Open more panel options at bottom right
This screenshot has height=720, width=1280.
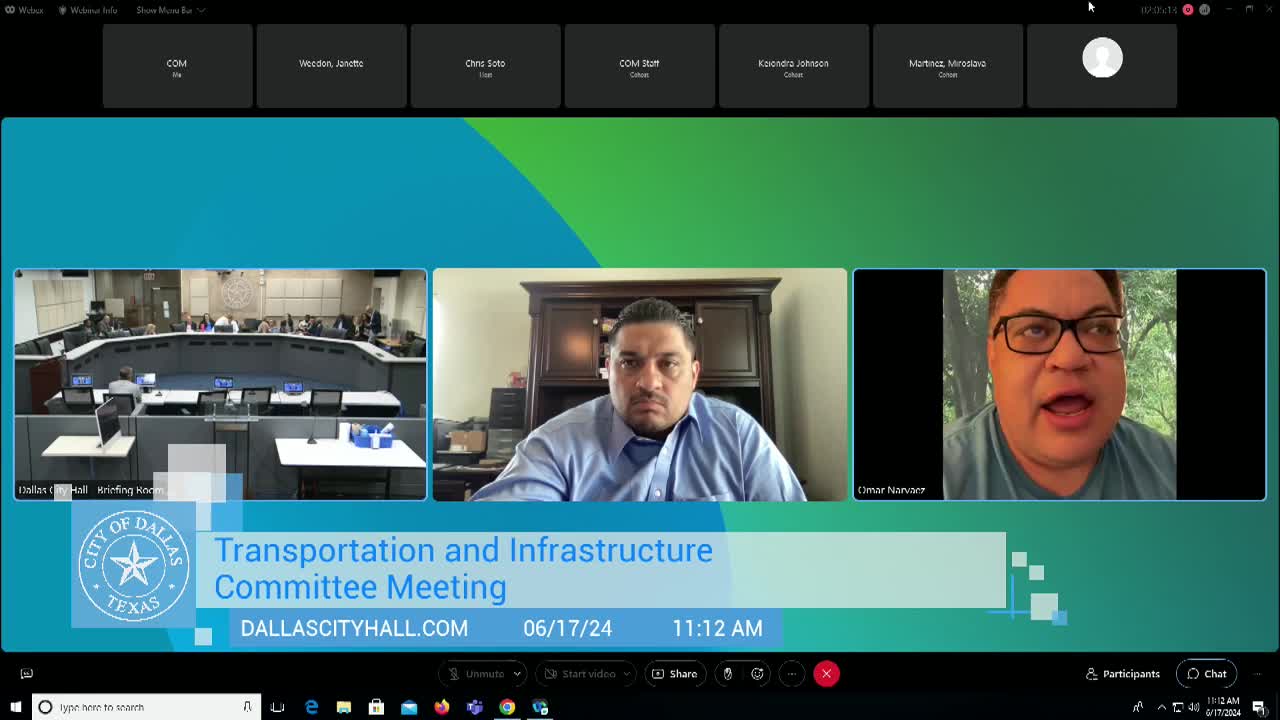tap(1258, 674)
